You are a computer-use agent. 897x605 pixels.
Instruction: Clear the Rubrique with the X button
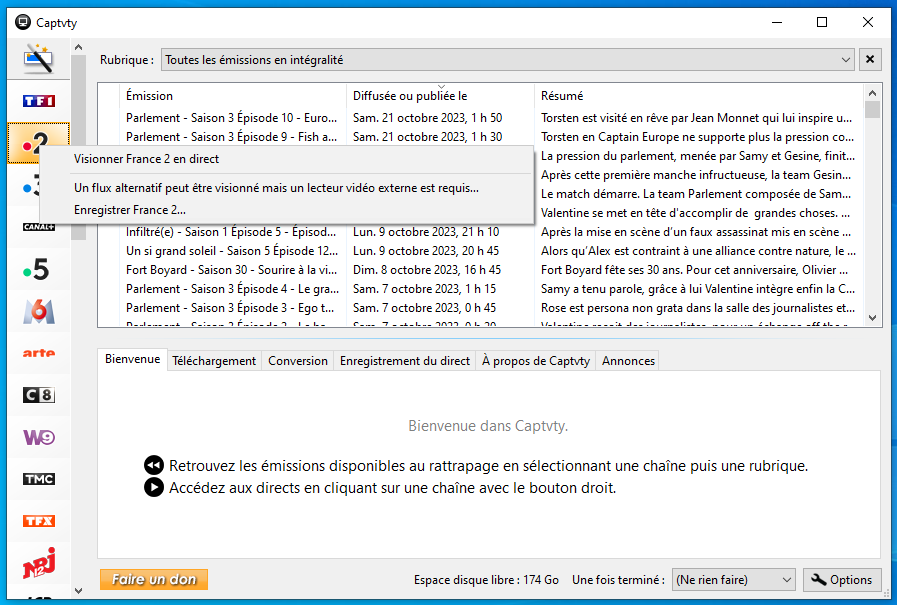(x=870, y=60)
